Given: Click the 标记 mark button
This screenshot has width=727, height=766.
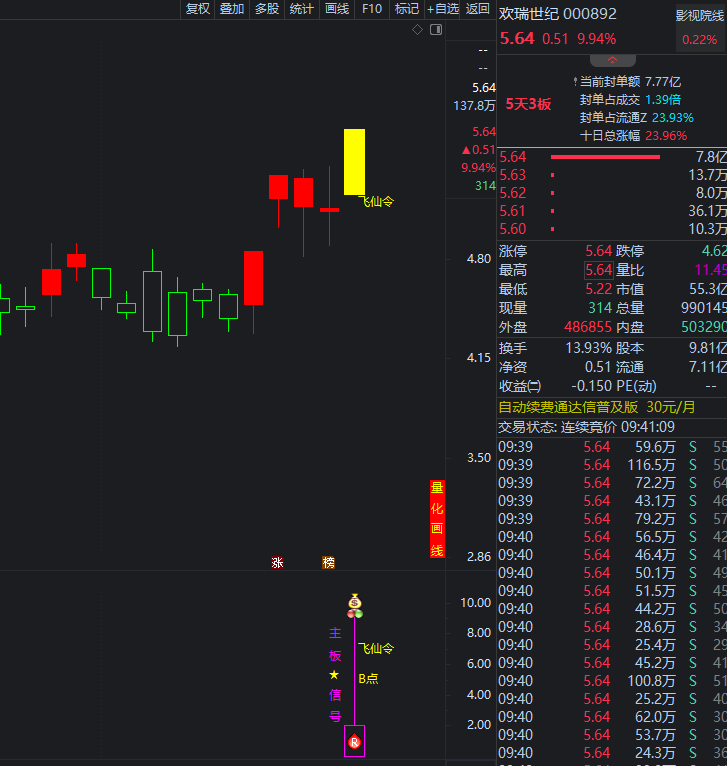Looking at the screenshot, I should click(406, 9).
